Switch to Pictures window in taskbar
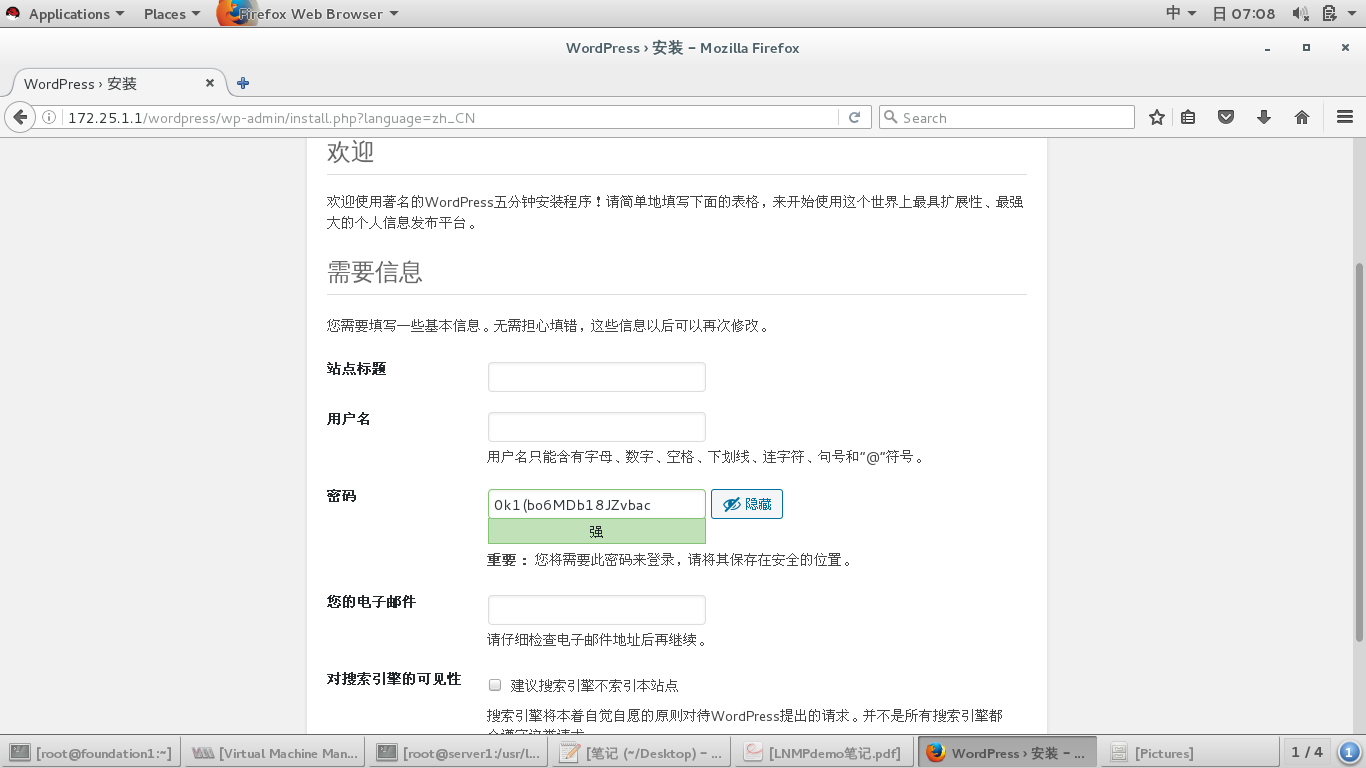 tap(1190, 753)
